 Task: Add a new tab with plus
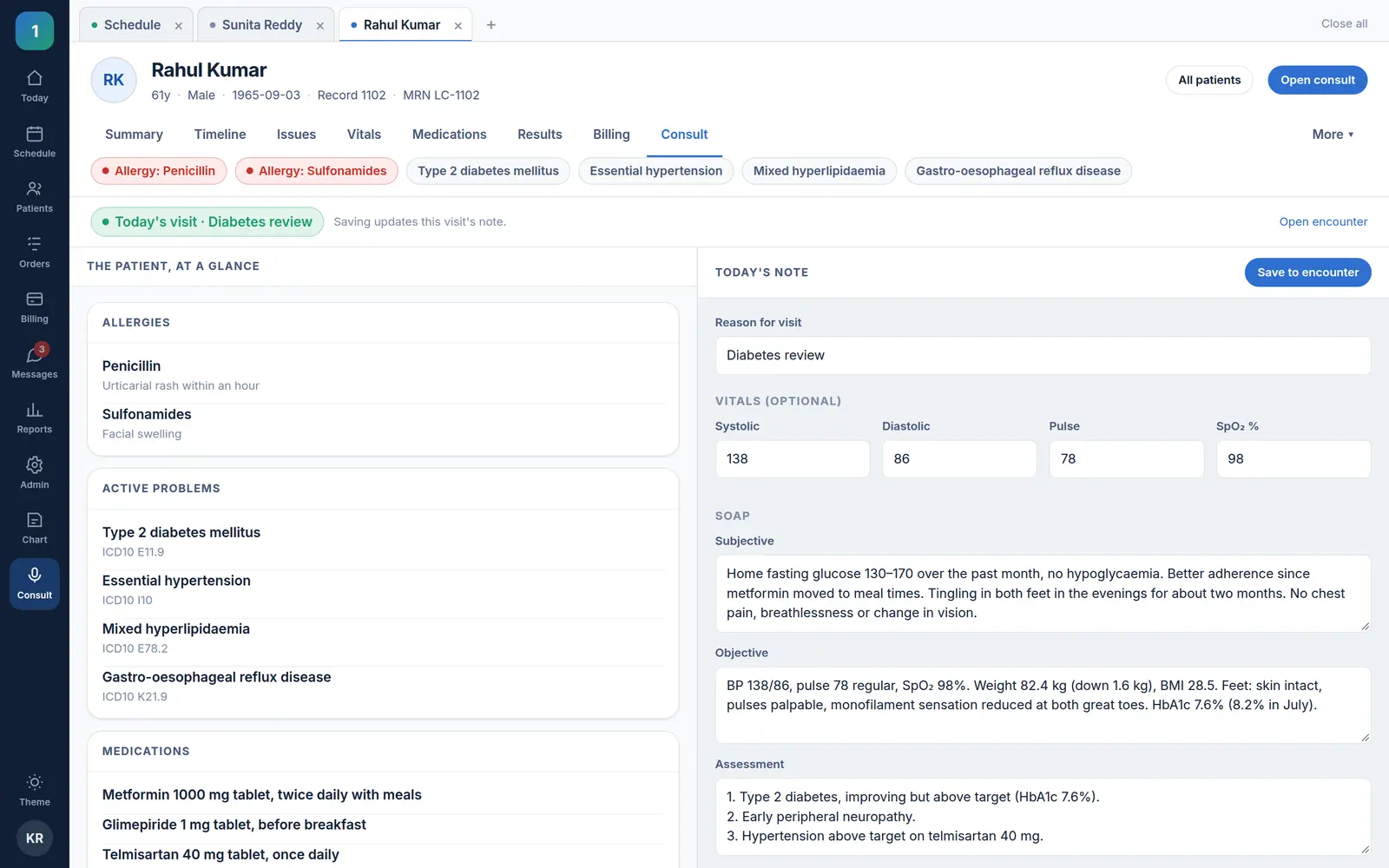tap(491, 25)
